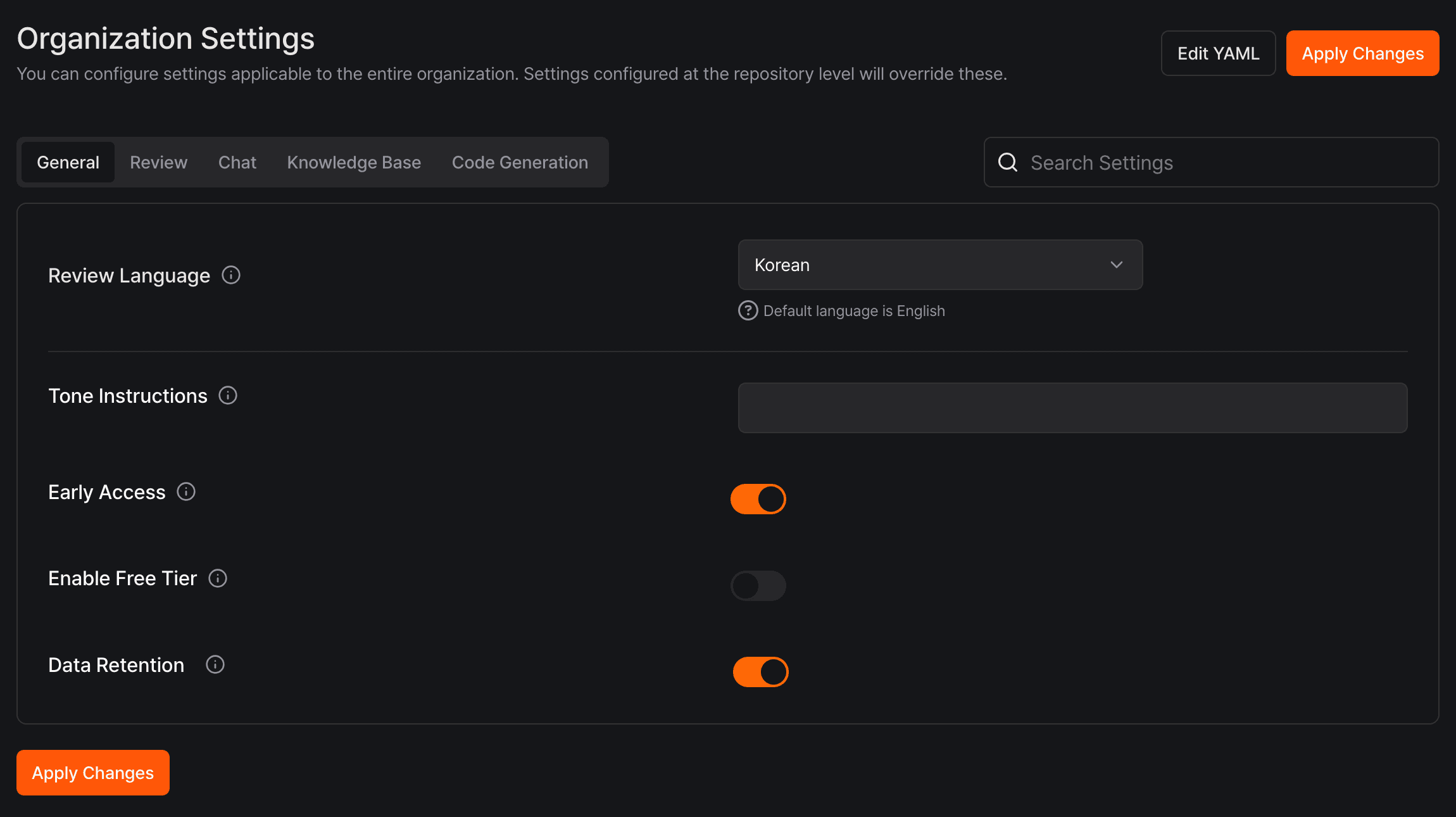Select the Chat tab
The height and width of the screenshot is (817, 1456).
click(x=237, y=163)
